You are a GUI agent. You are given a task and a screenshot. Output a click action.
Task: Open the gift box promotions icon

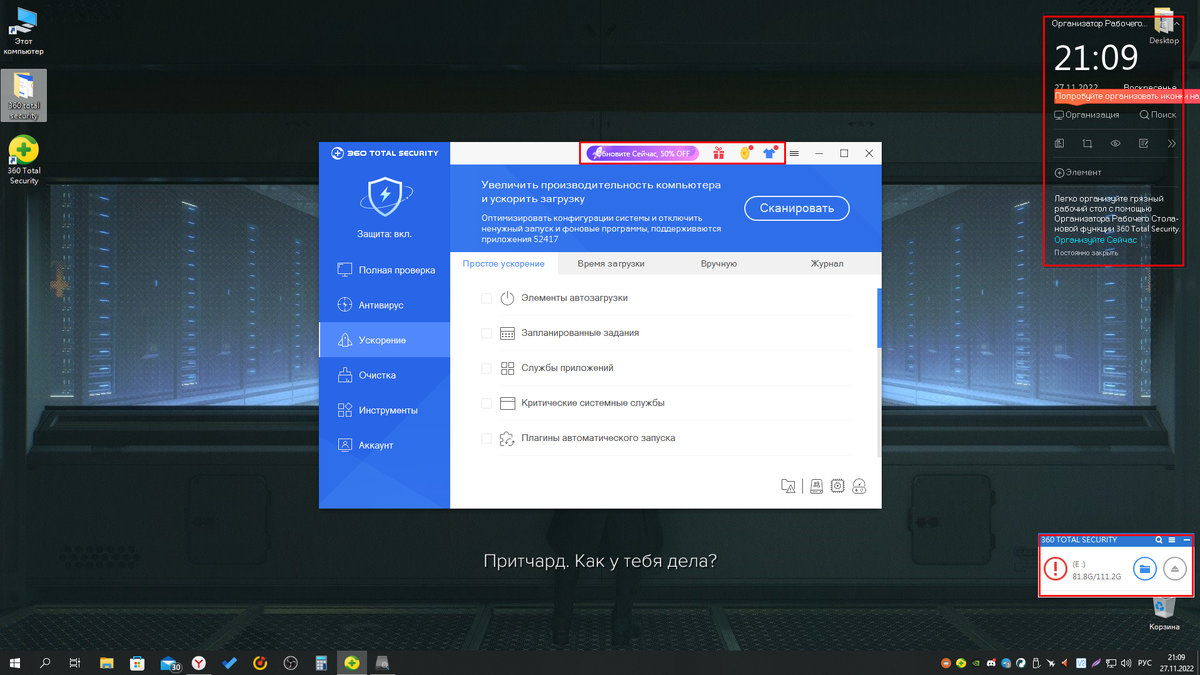coord(718,153)
